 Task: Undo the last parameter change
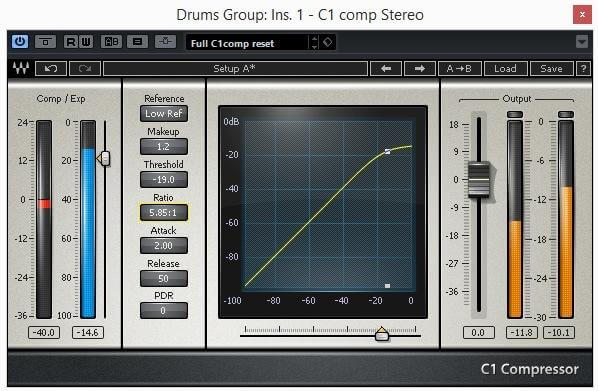(51, 69)
